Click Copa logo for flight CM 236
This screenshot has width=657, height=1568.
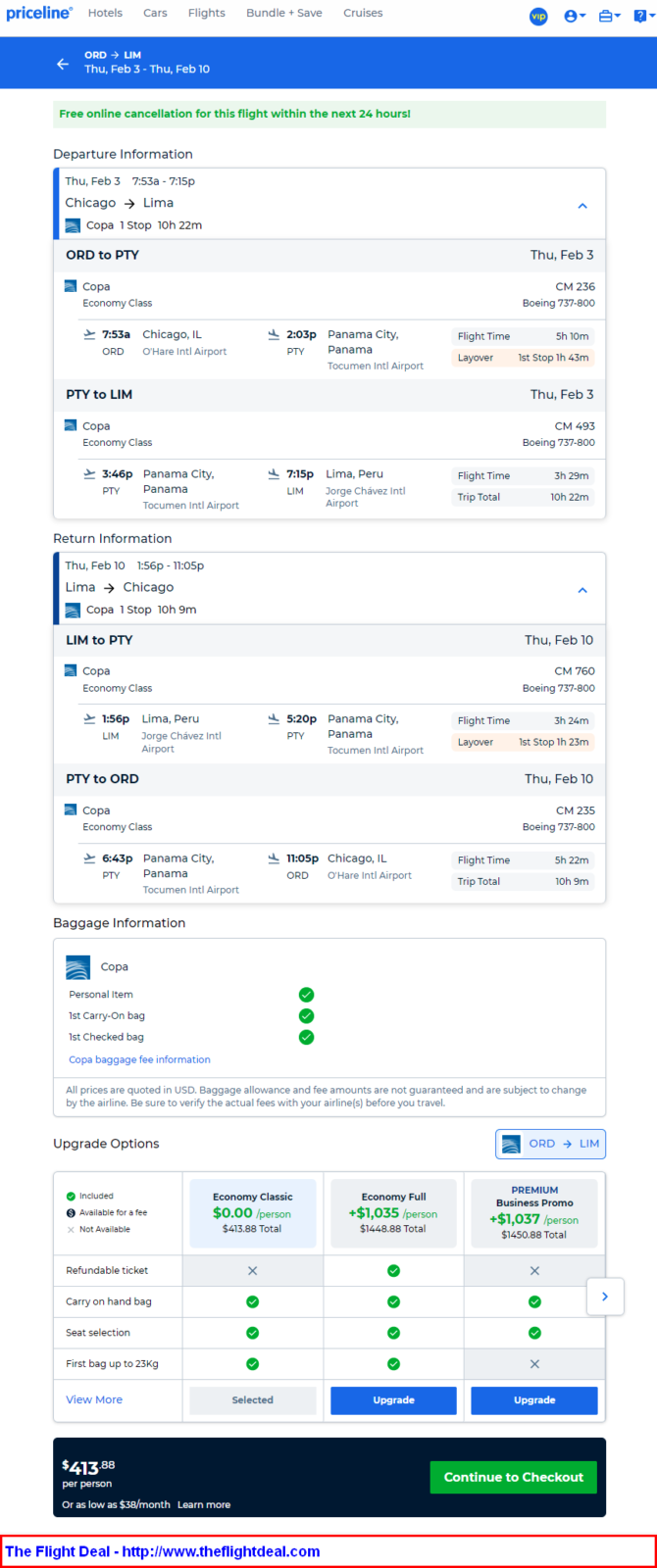(x=71, y=286)
